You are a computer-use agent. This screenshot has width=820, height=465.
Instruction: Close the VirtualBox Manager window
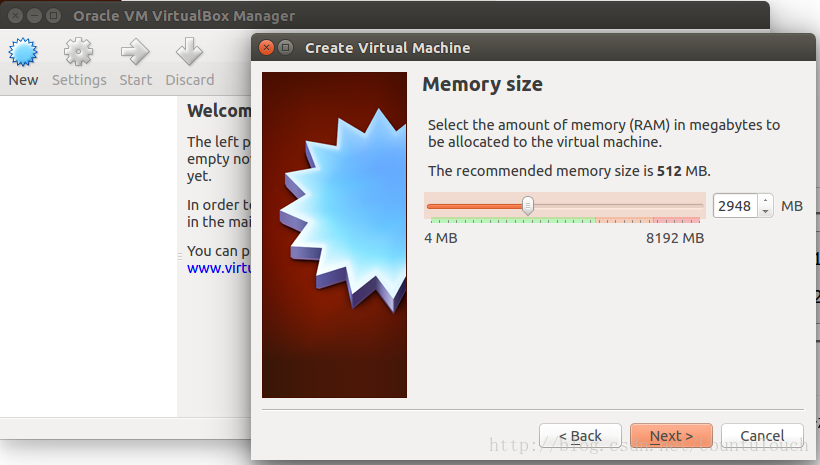13,16
